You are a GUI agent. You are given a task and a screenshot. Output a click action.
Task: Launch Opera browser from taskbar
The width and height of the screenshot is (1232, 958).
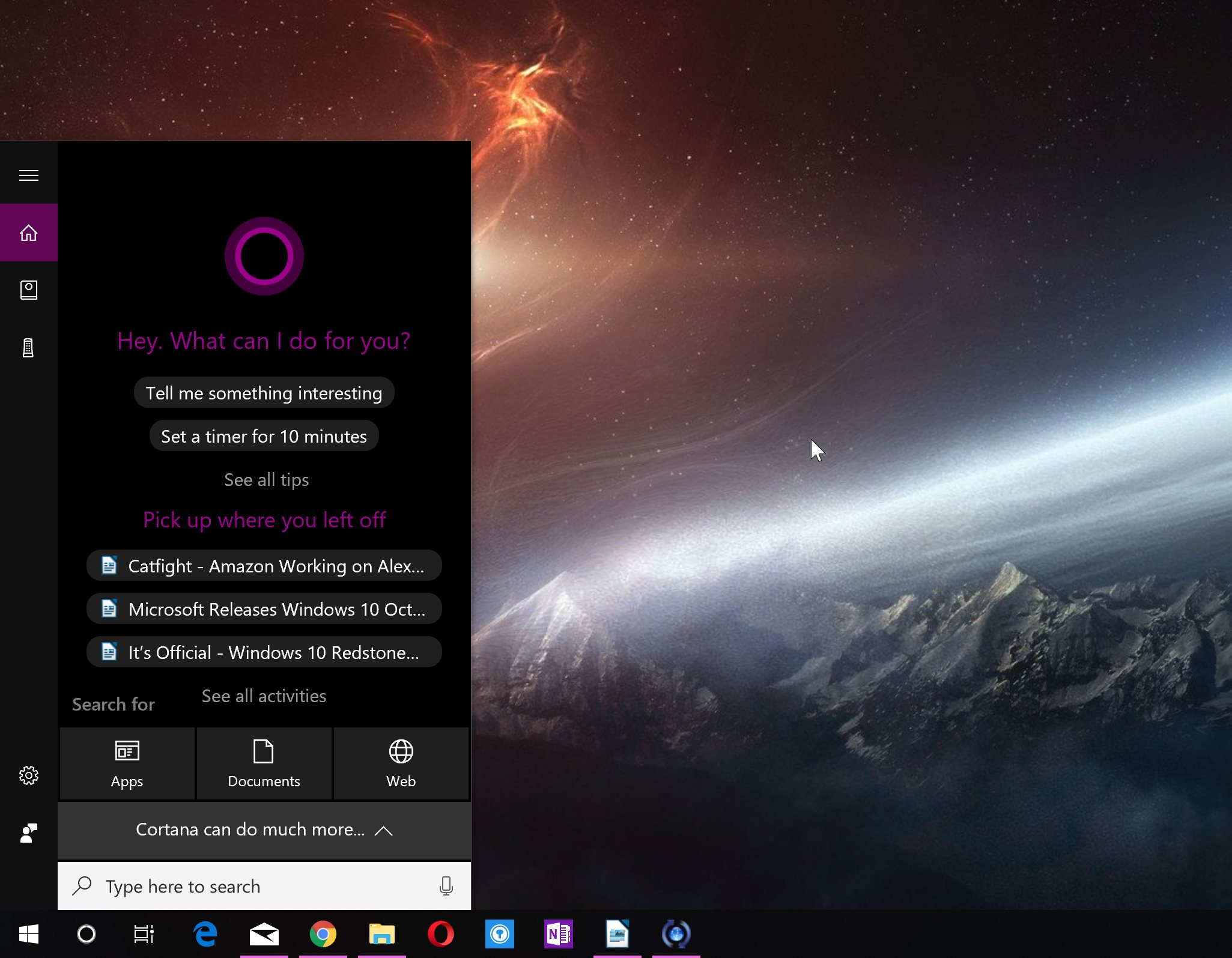pyautogui.click(x=441, y=934)
